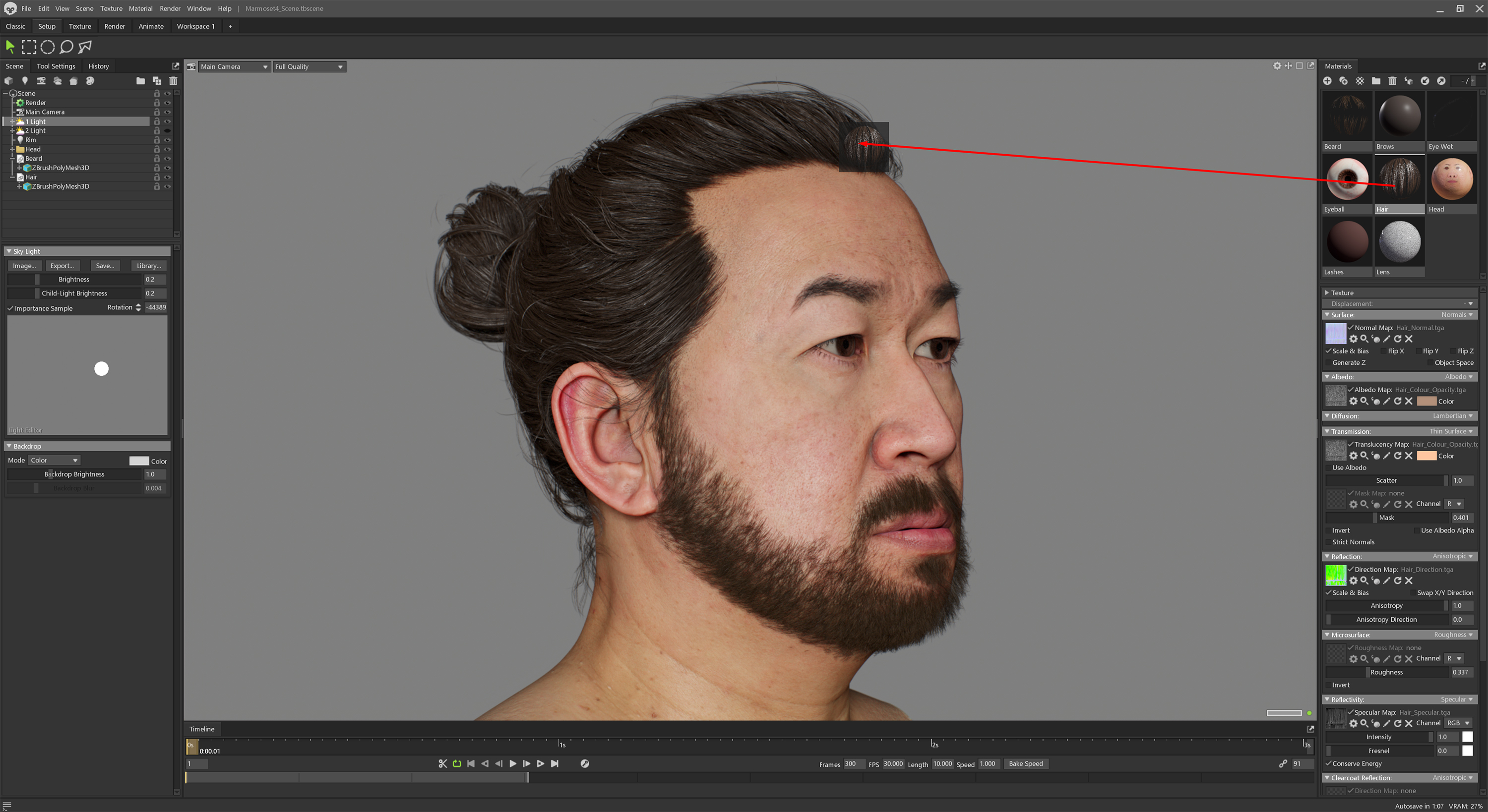This screenshot has height=812, width=1488.
Task: Select the green arrow selection tool
Action: point(9,47)
